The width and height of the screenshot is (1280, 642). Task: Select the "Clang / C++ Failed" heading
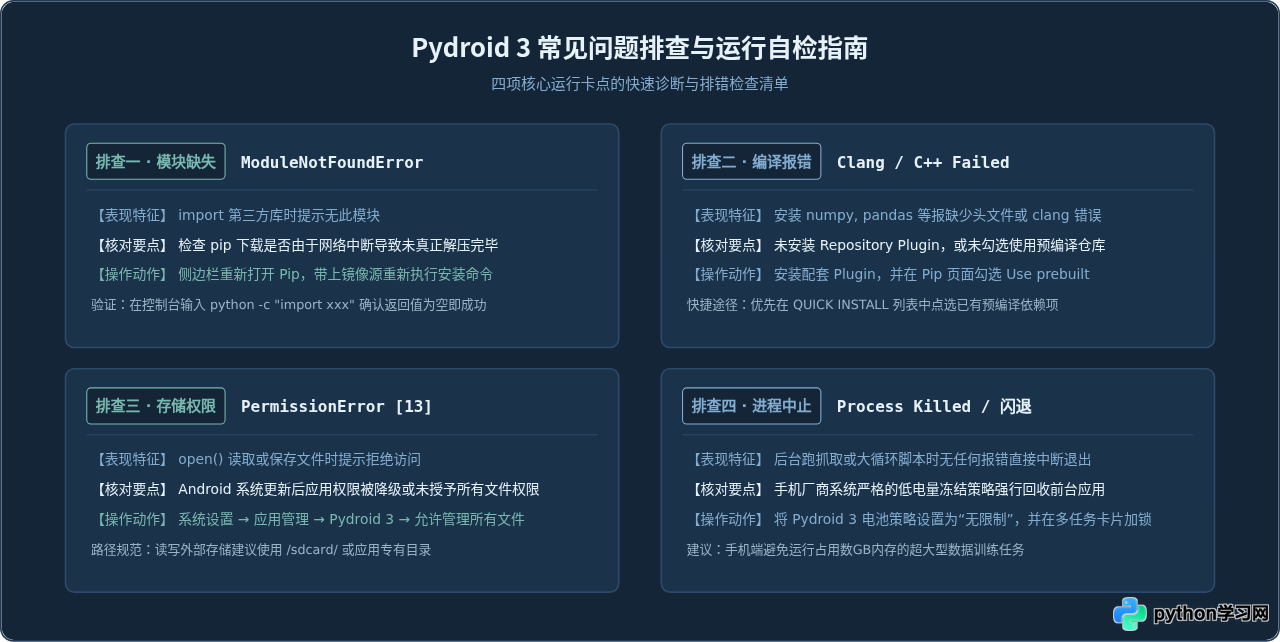click(923, 162)
